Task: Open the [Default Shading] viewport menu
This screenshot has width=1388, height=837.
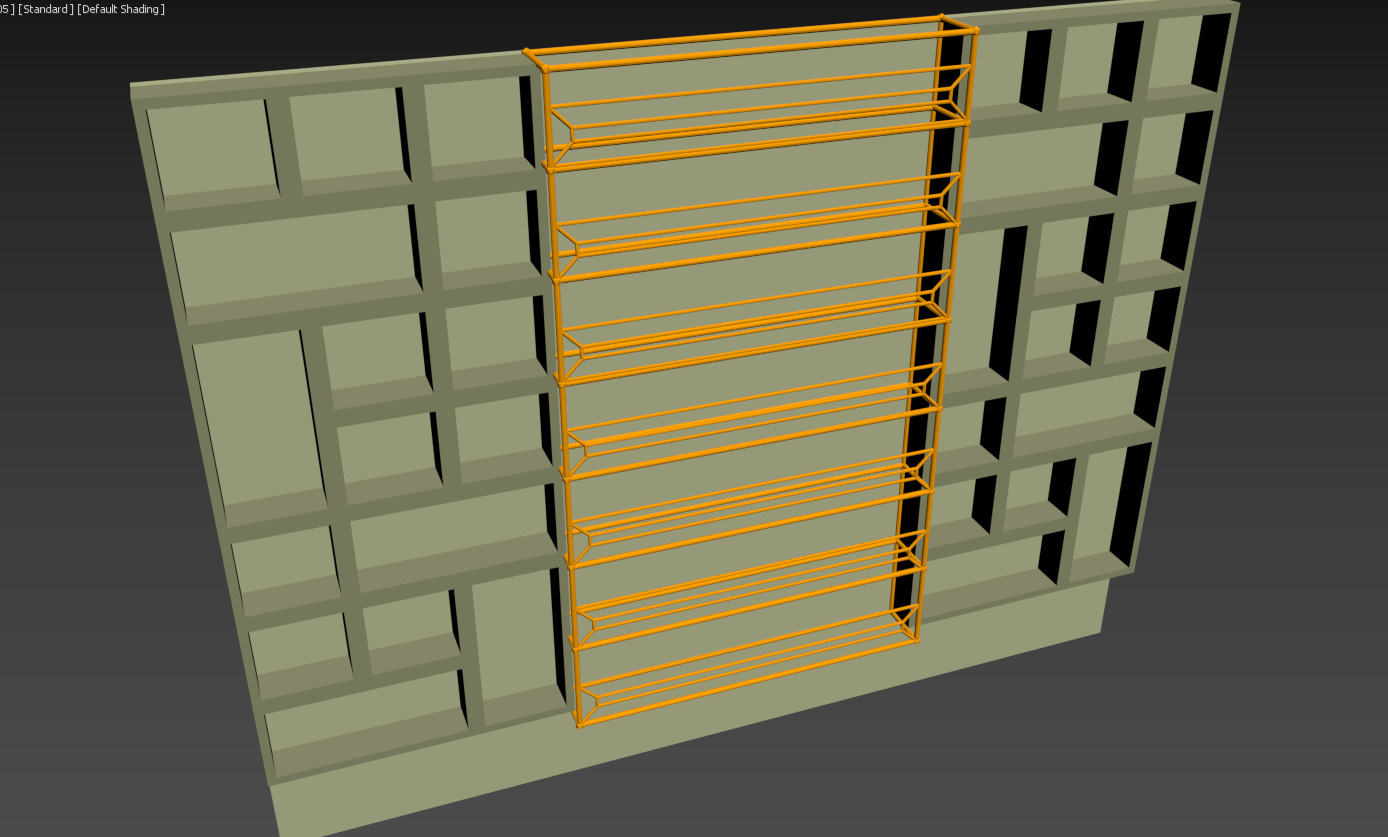Action: click(121, 9)
